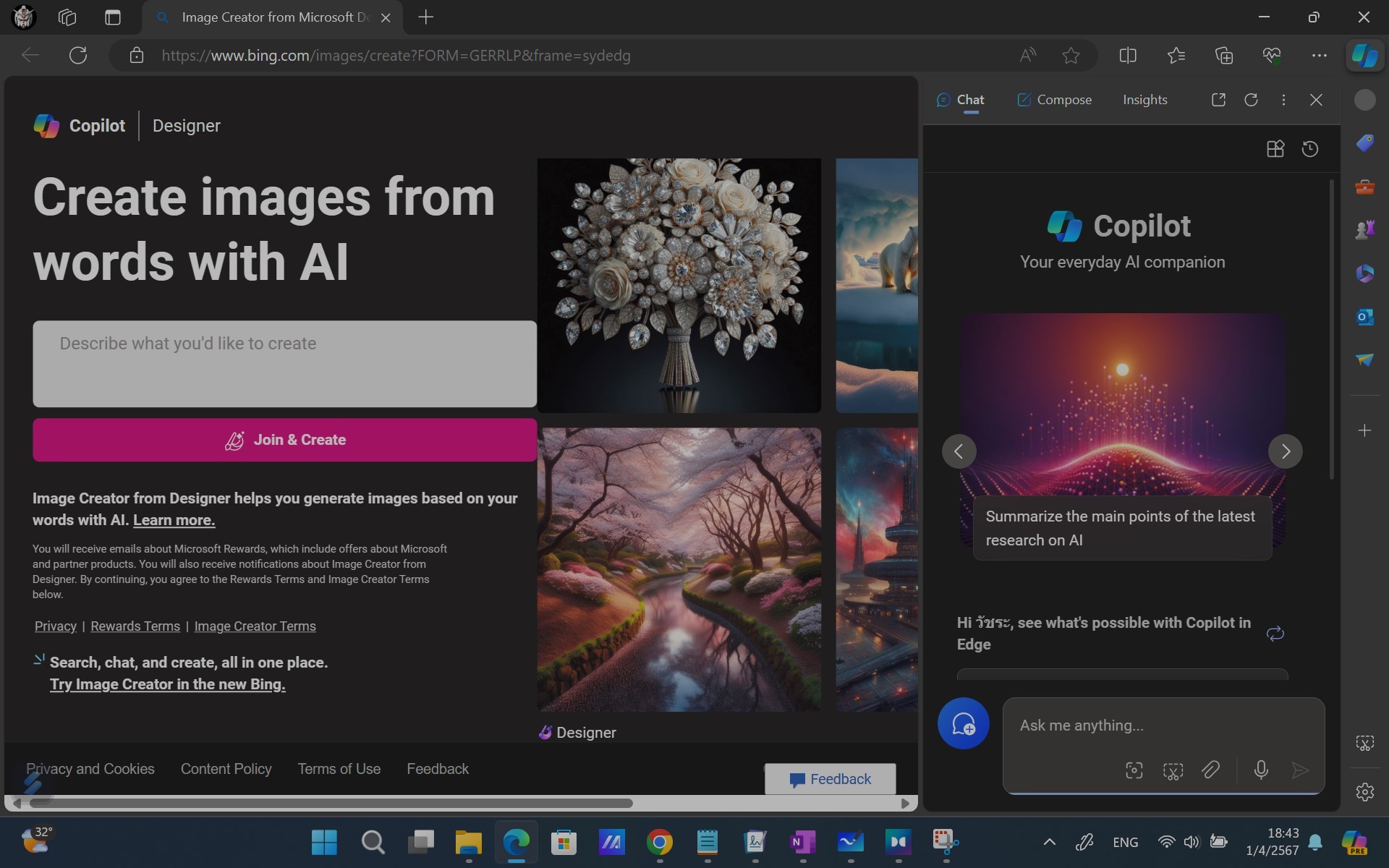Open the Image Creator Terms link
1389x868 pixels.
click(255, 626)
